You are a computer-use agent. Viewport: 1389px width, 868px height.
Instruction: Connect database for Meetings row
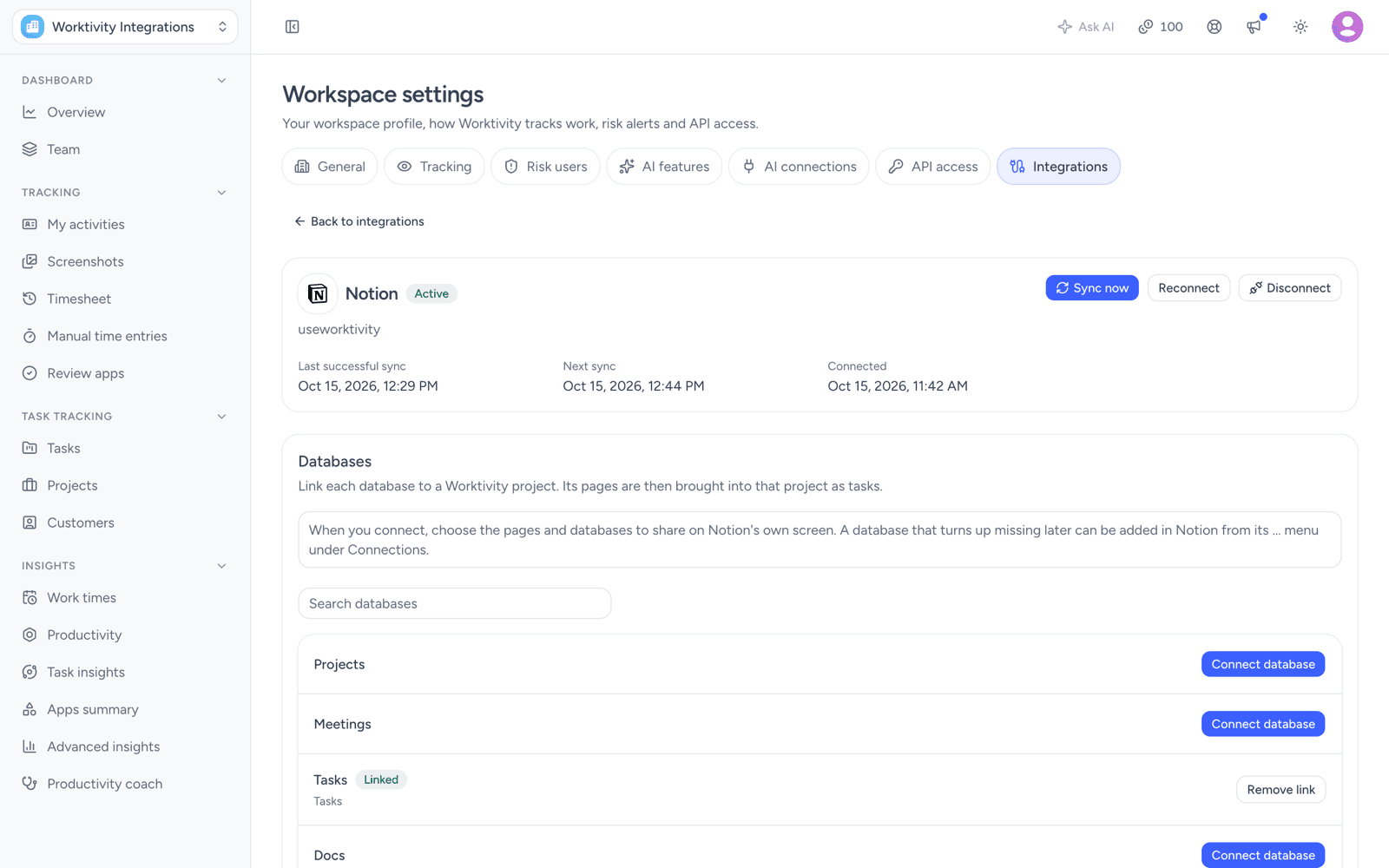1263,724
